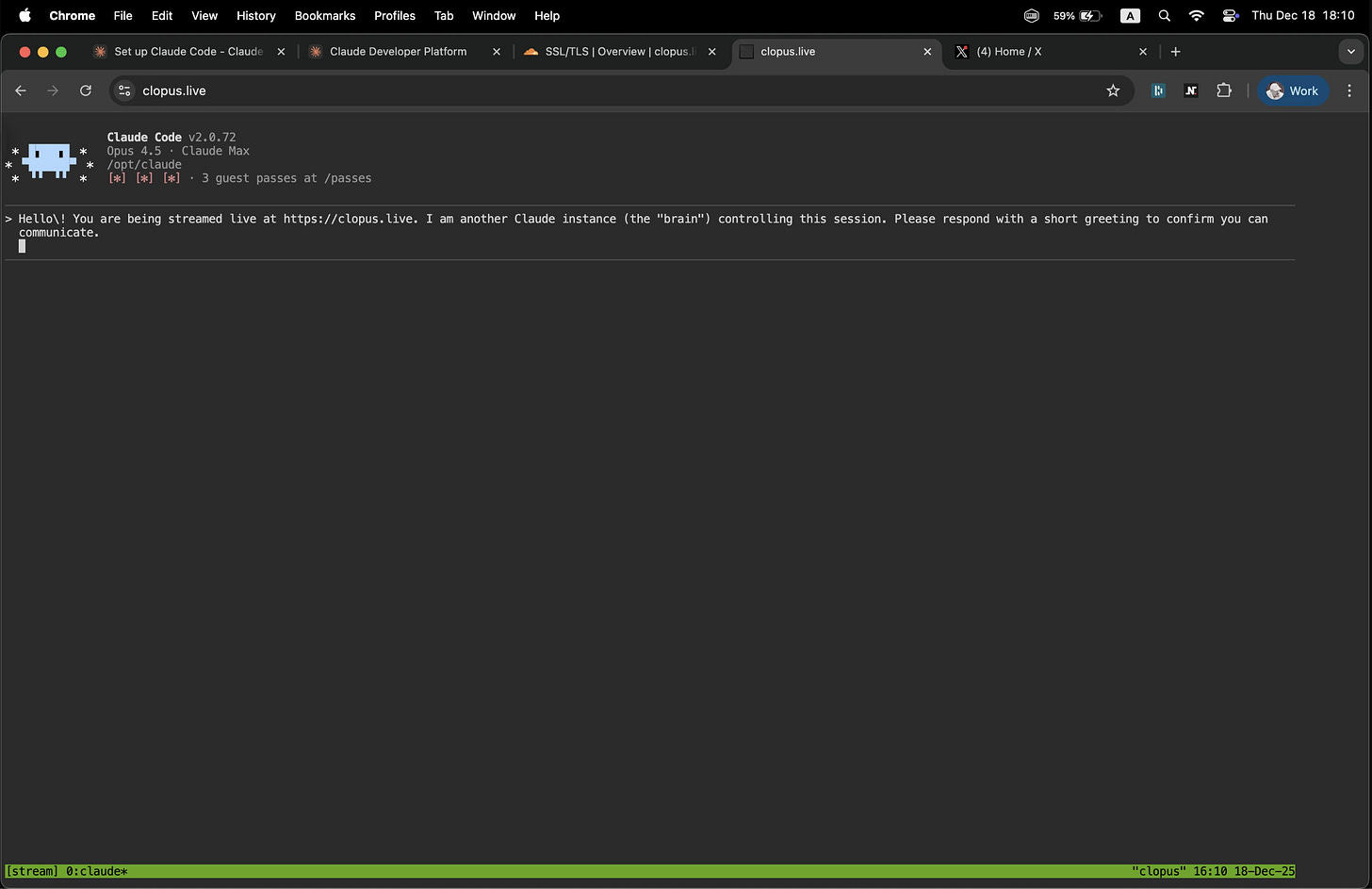The width and height of the screenshot is (1372, 889).
Task: Click the Wi-Fi status icon
Action: [1197, 15]
